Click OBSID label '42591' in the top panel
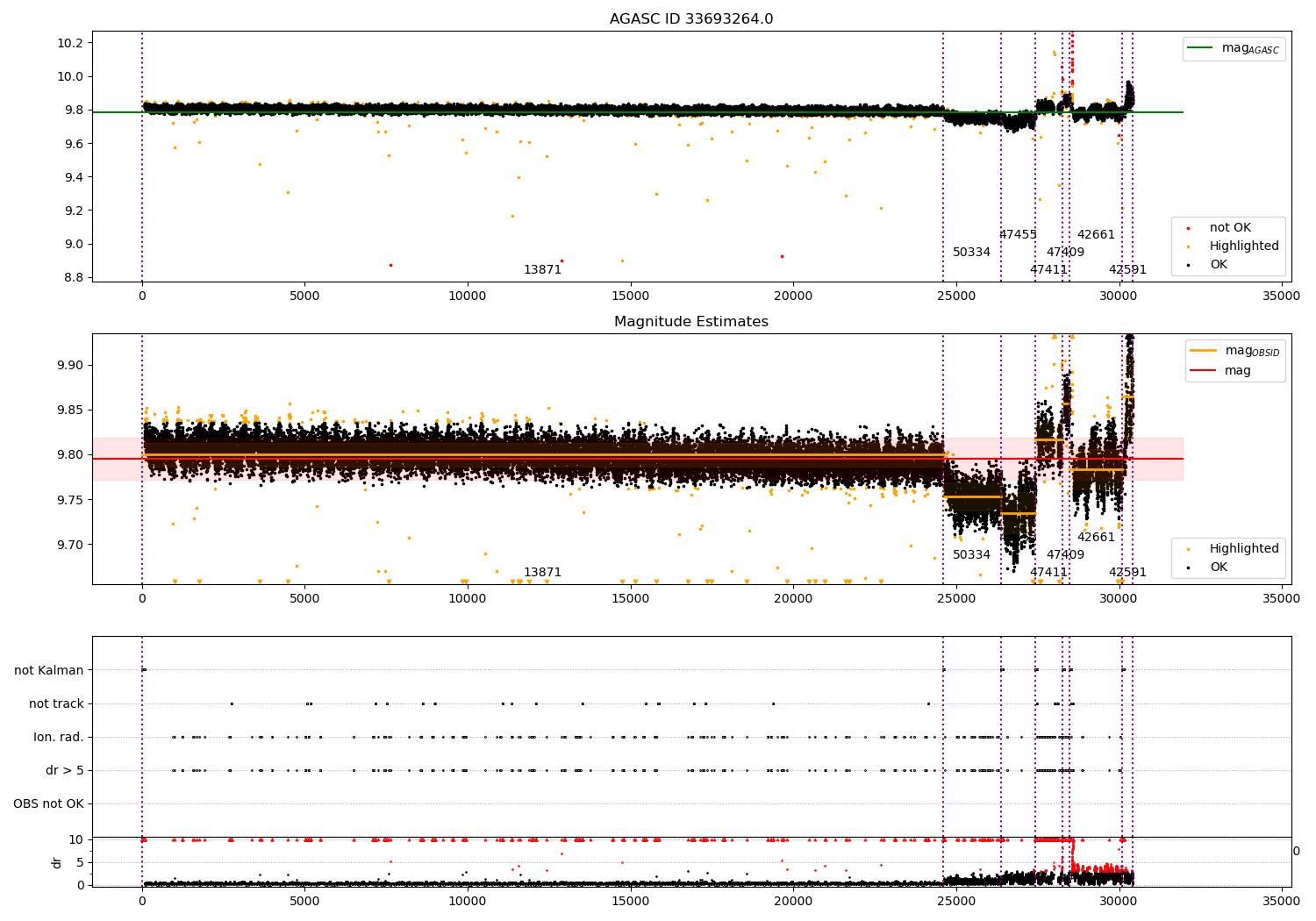 [1127, 270]
